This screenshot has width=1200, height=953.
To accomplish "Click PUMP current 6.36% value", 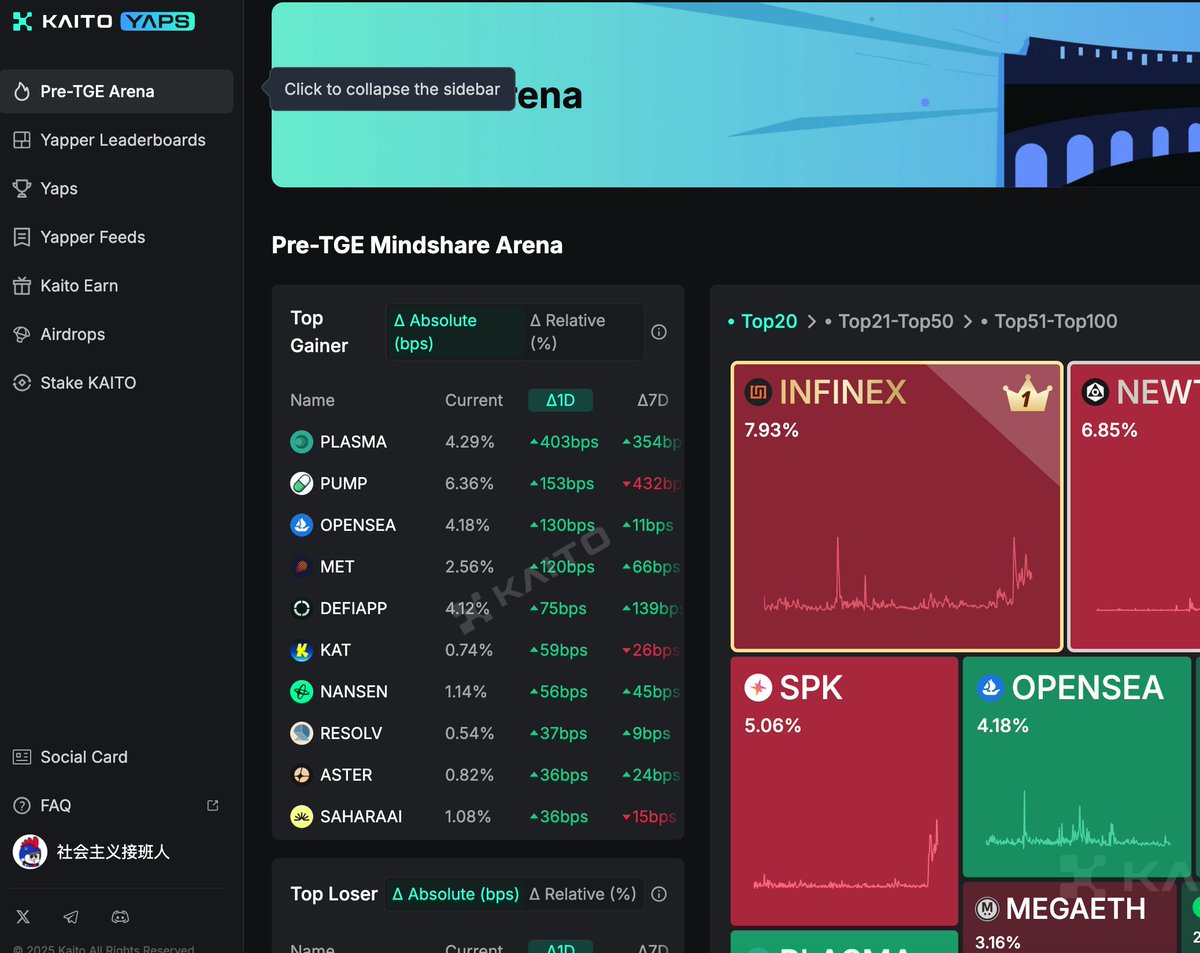I will click(469, 483).
